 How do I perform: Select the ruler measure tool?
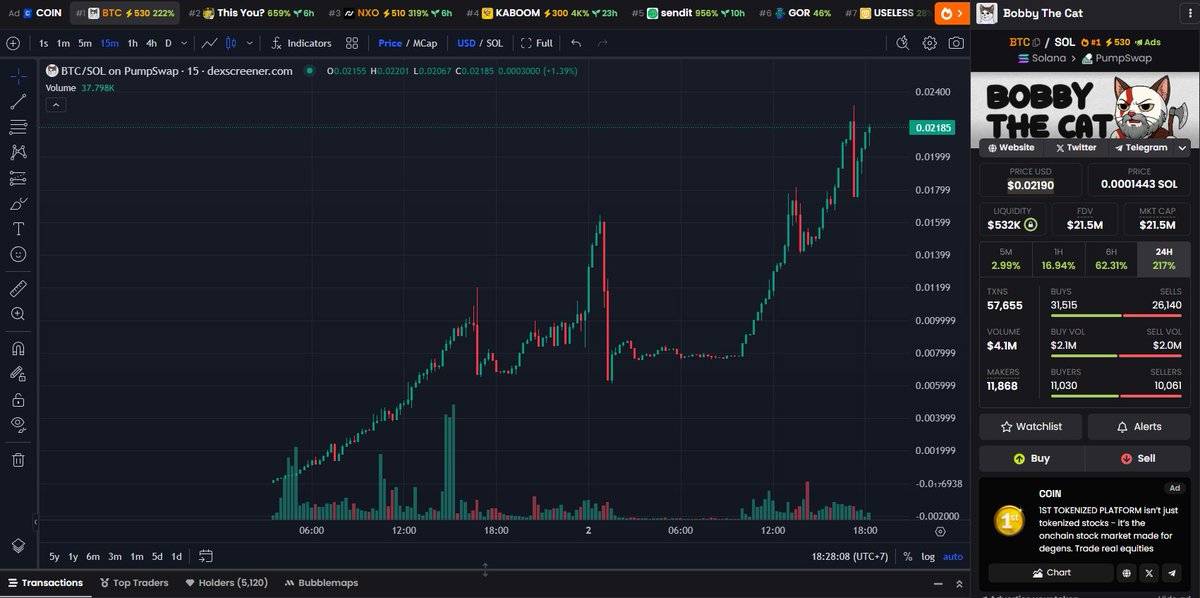point(18,288)
